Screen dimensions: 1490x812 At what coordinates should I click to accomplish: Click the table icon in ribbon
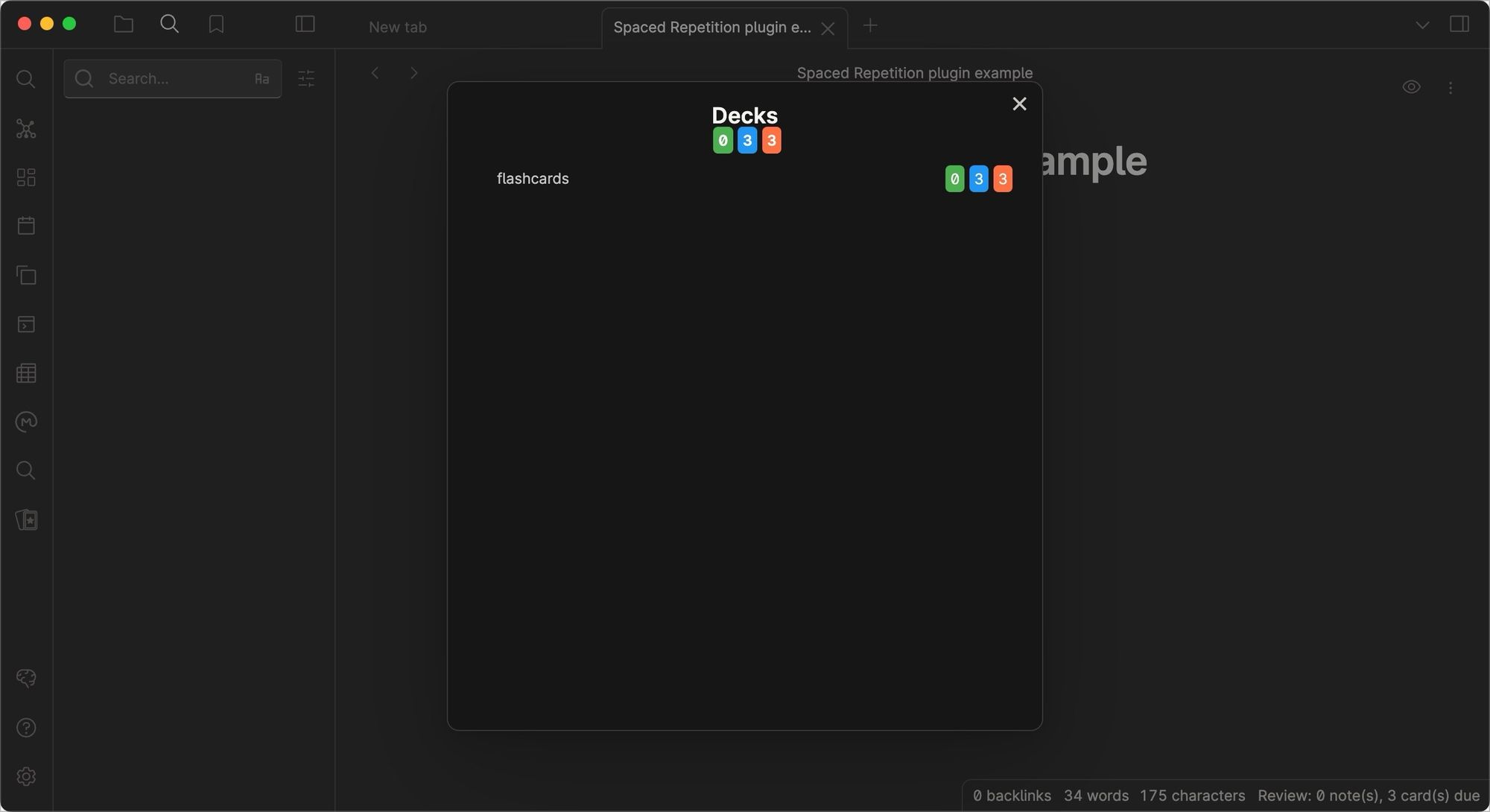point(26,373)
